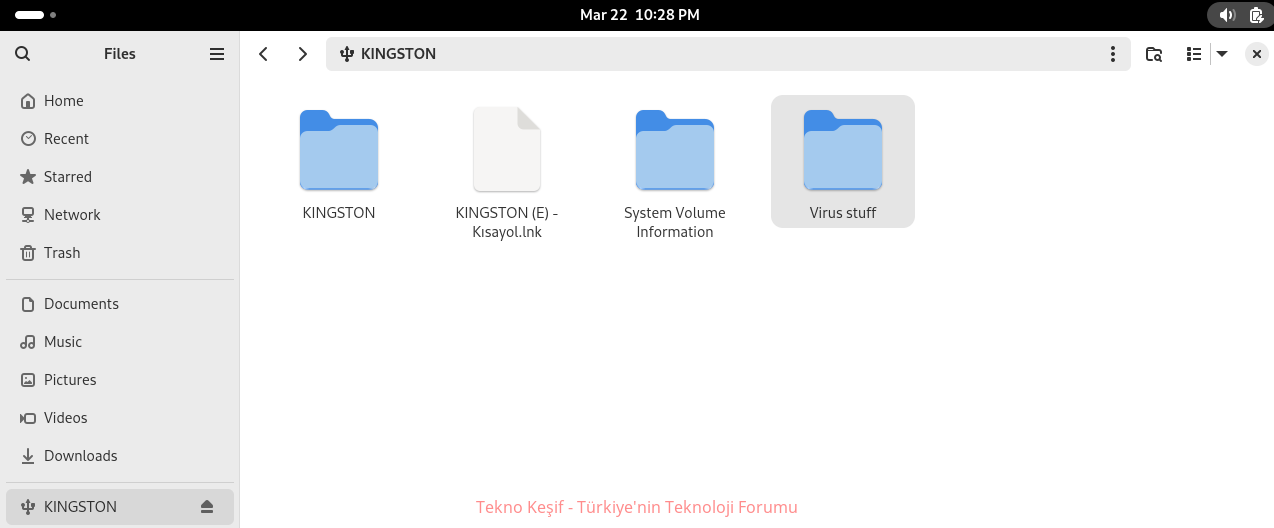The image size is (1274, 528).
Task: Select the Kısayol.lnk file icon
Action: [507, 149]
